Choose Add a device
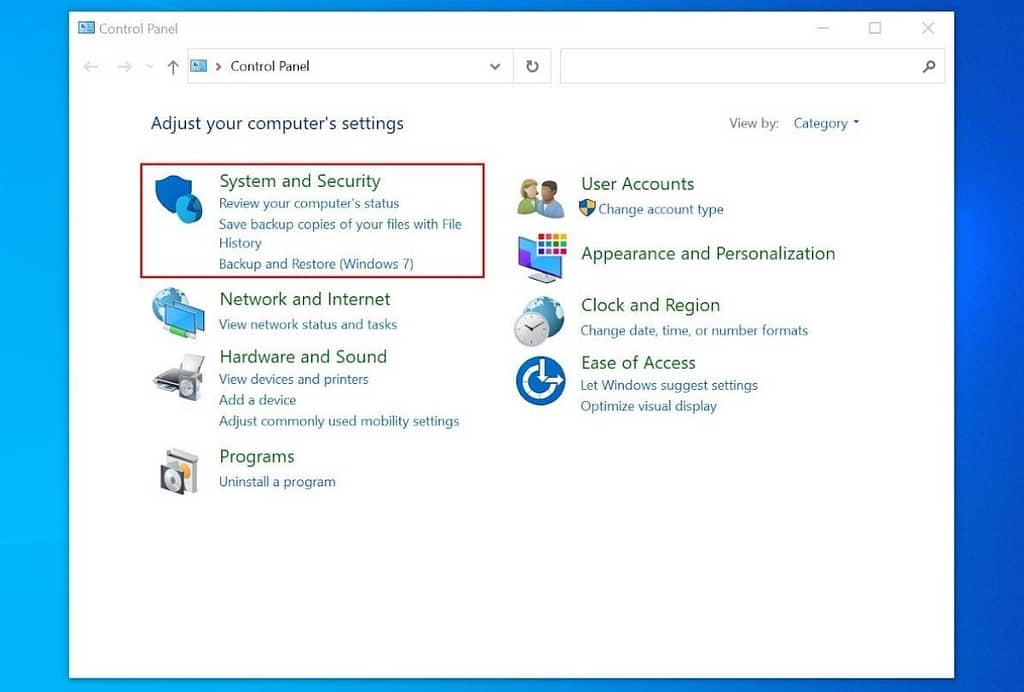This screenshot has width=1024, height=692. 257,400
